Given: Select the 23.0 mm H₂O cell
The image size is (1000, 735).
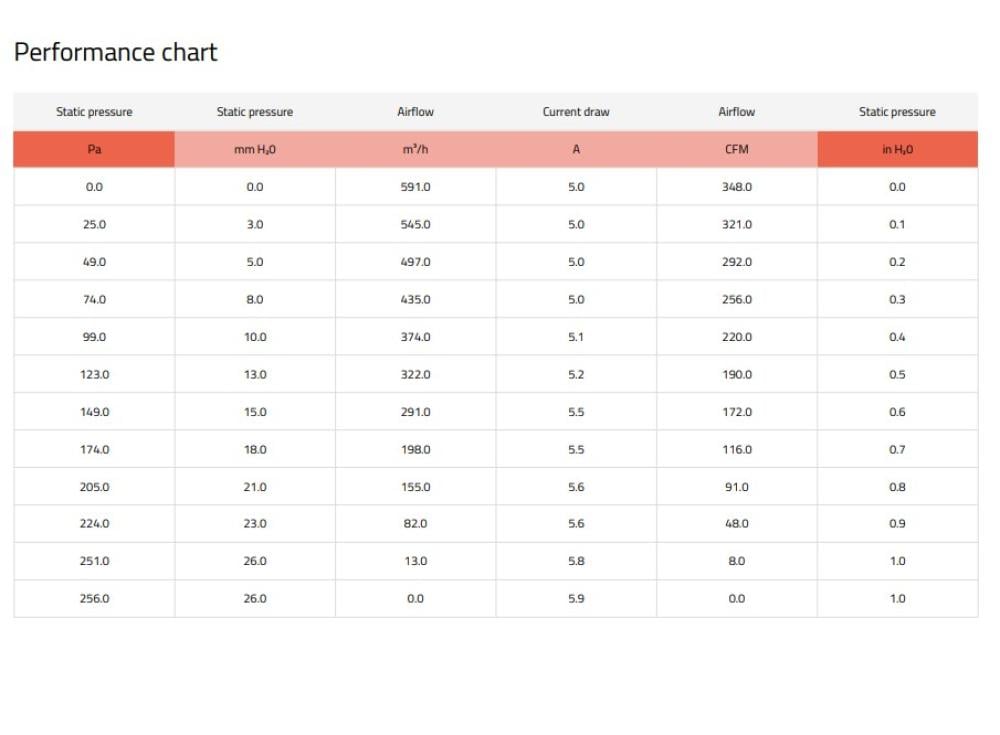Looking at the screenshot, I should (255, 524).
